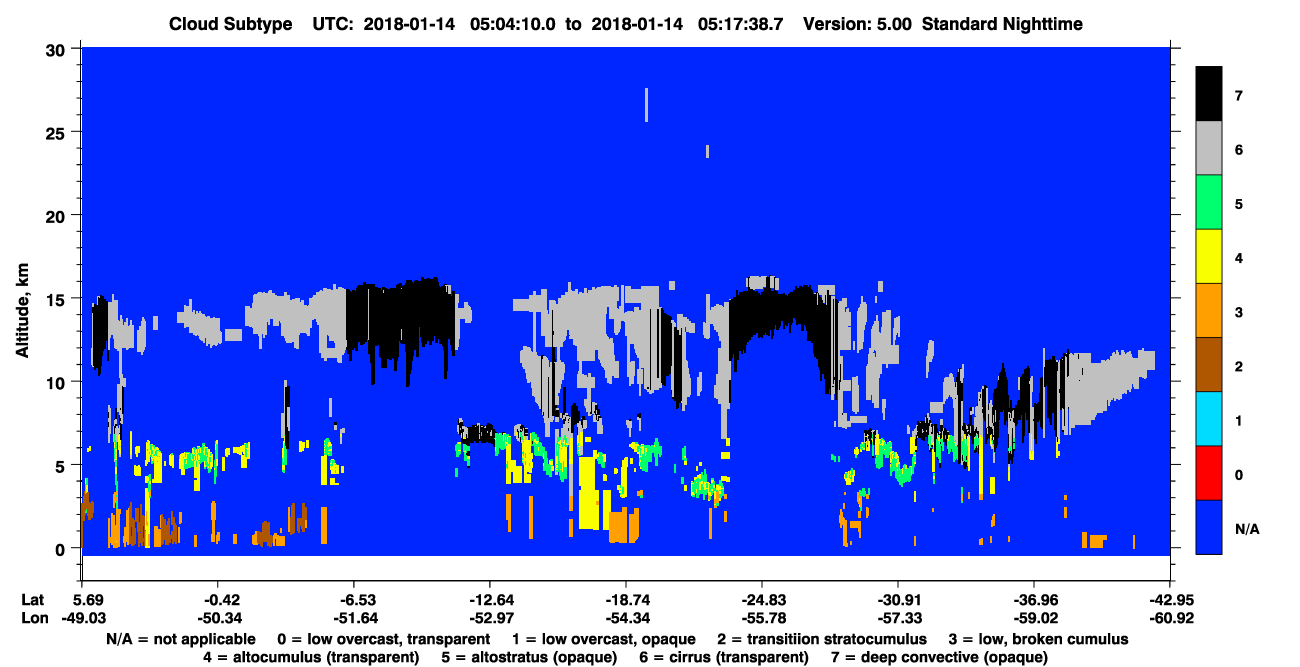1300x667 pixels.
Task: Click longitude value -52.97
Action: 489,618
